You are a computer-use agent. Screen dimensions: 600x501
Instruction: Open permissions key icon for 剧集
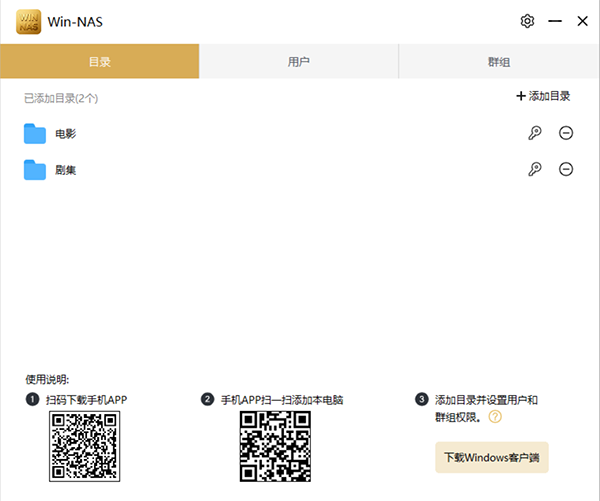click(535, 169)
